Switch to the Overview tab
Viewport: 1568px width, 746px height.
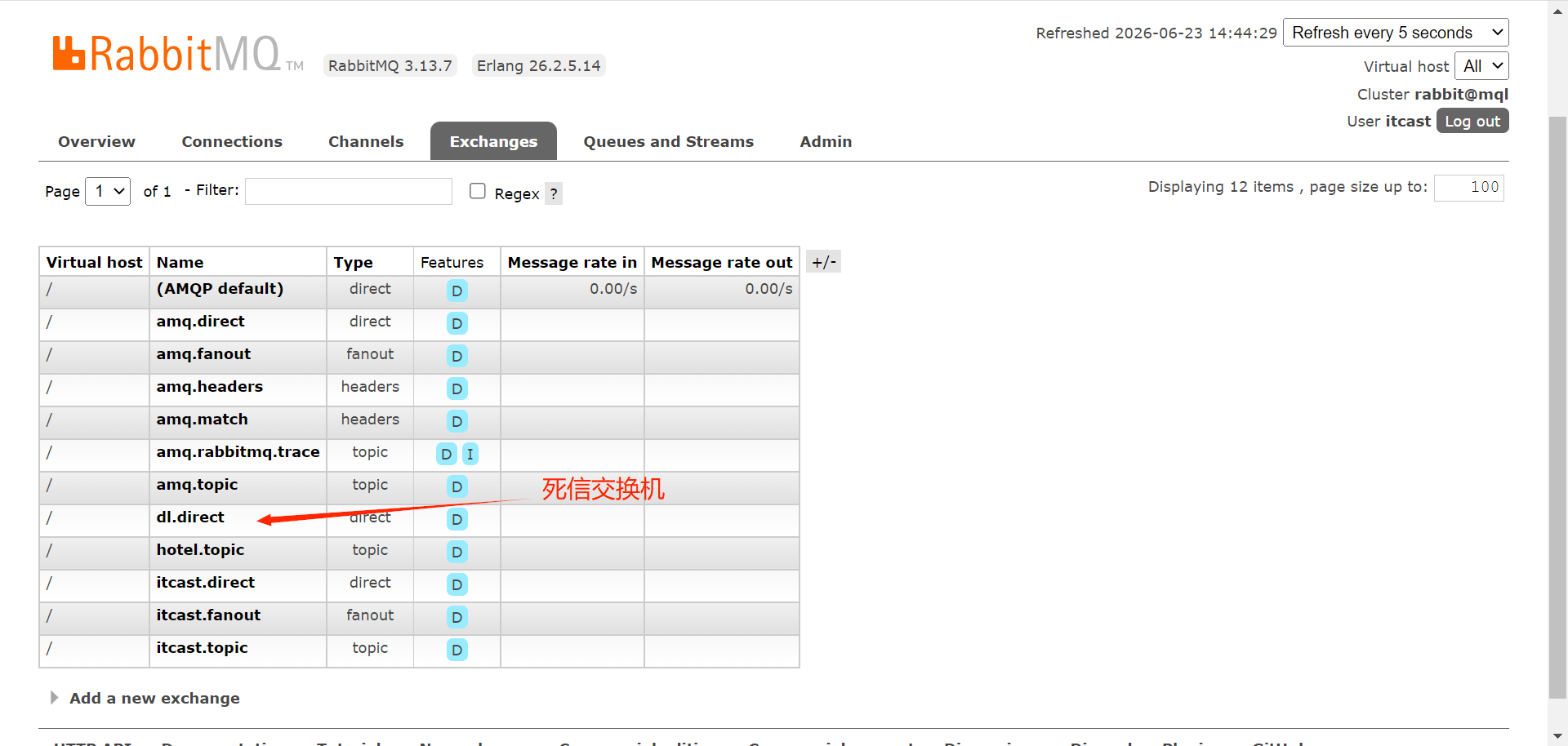(x=96, y=141)
